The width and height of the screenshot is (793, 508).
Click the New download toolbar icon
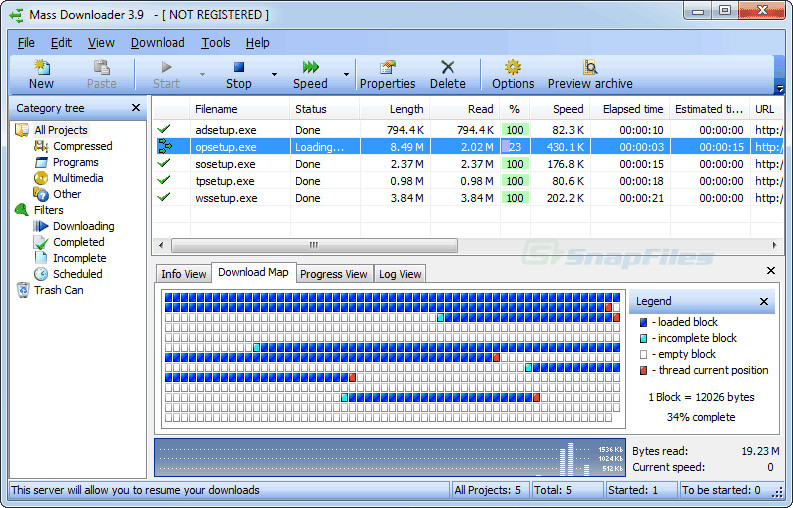[x=41, y=74]
